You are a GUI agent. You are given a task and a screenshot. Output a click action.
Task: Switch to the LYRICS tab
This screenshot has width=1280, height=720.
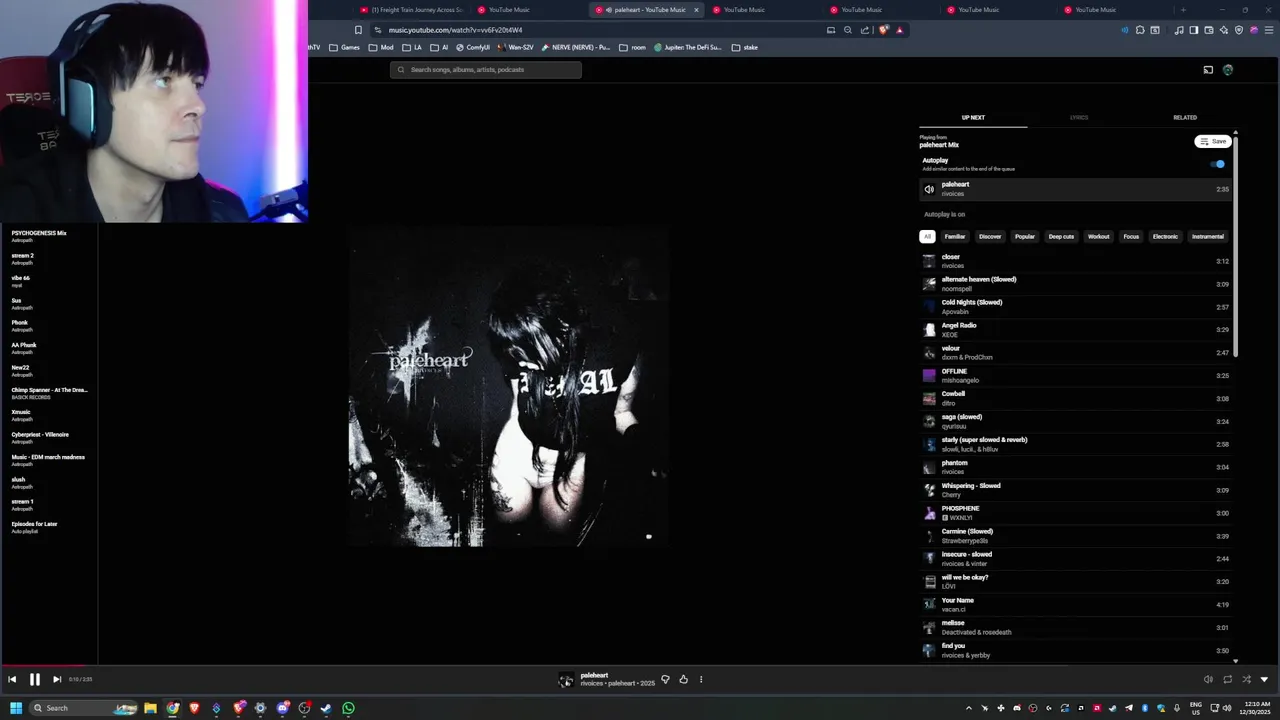tap(1079, 117)
